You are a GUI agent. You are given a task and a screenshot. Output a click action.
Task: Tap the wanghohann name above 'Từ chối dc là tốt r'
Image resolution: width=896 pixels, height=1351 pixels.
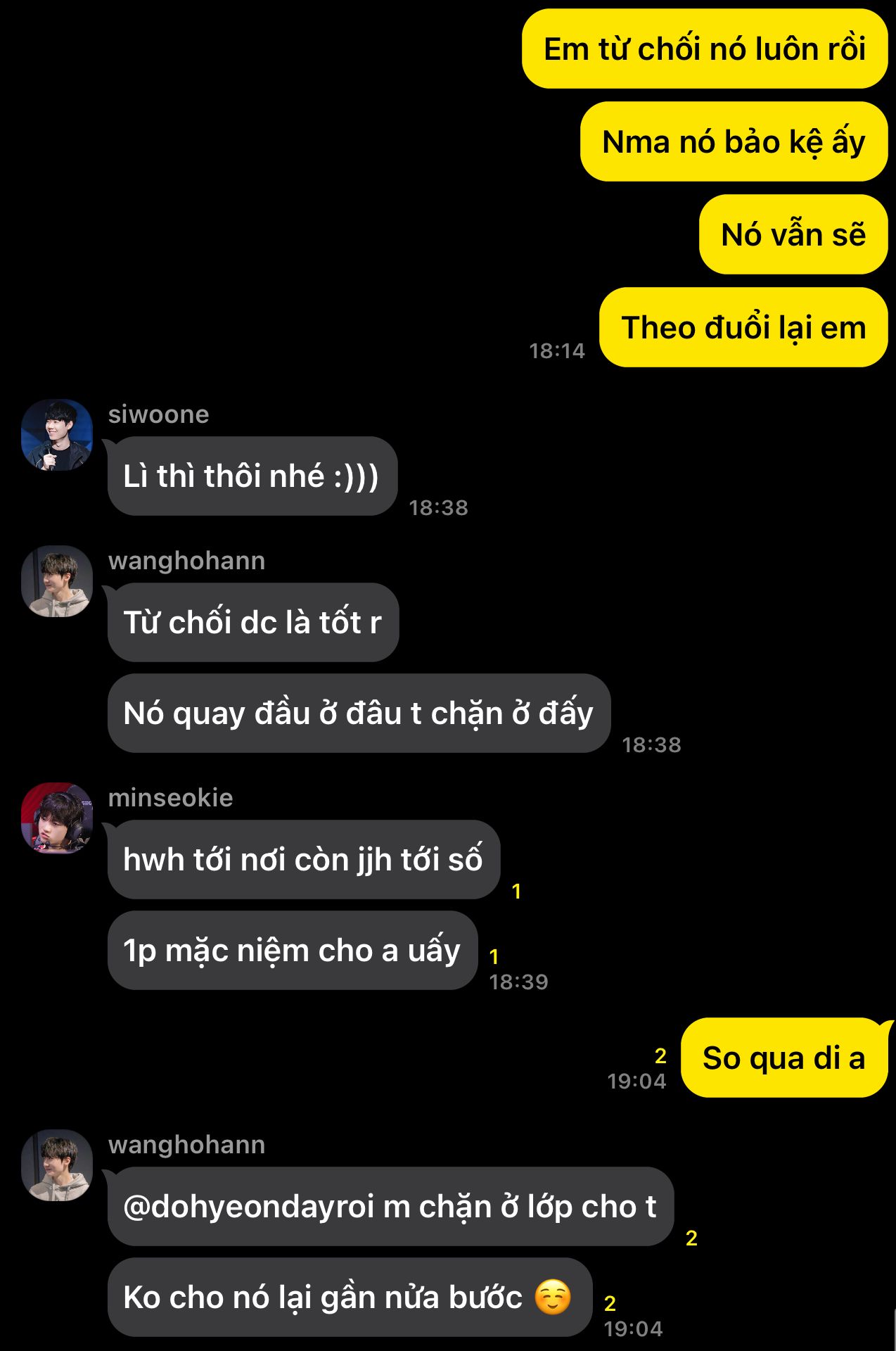[186, 561]
